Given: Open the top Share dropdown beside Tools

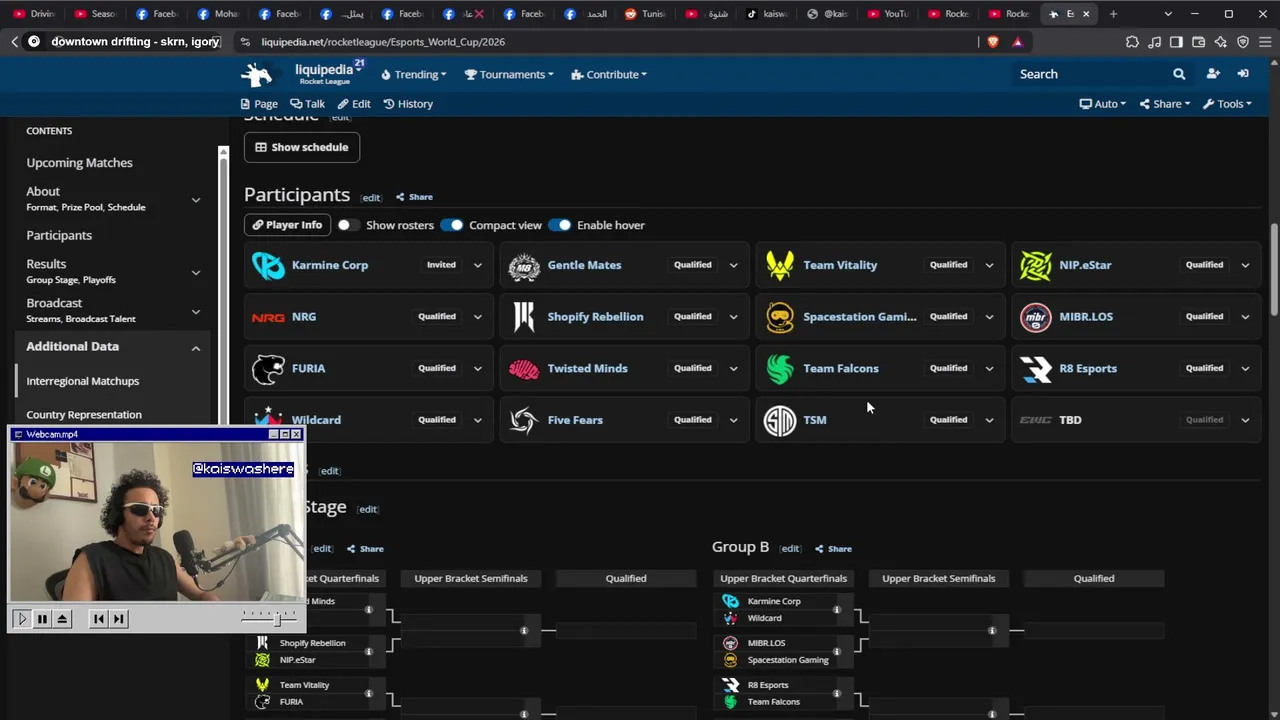Looking at the screenshot, I should (1165, 104).
